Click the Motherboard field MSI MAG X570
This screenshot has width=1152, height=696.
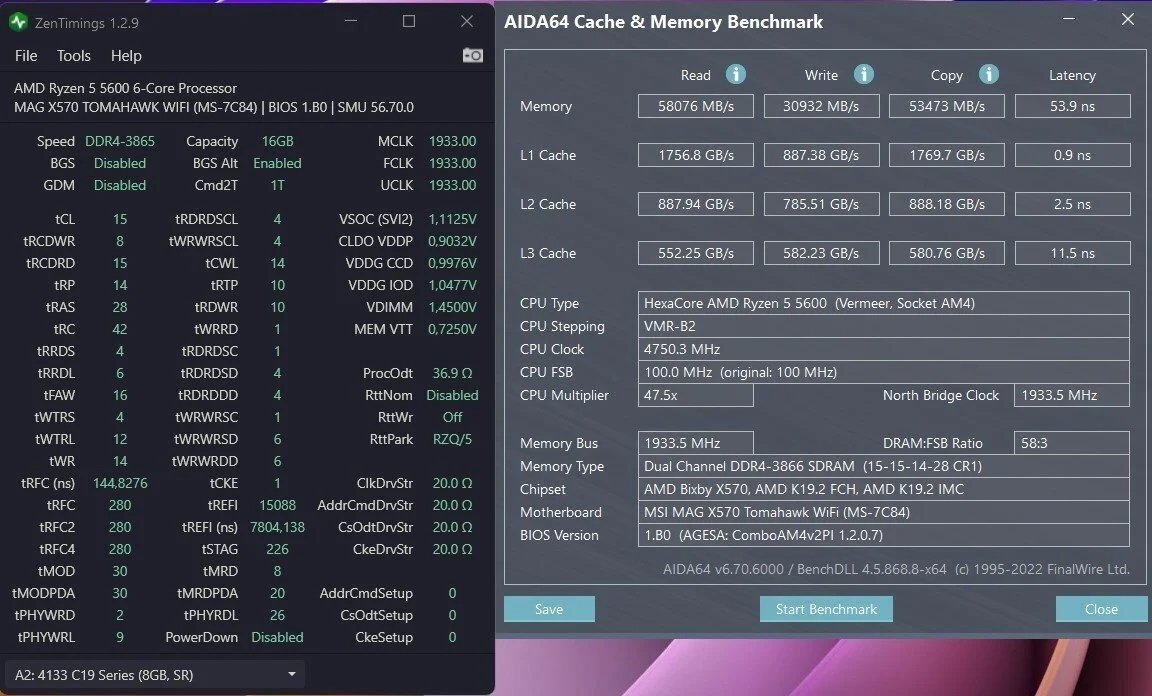(883, 512)
